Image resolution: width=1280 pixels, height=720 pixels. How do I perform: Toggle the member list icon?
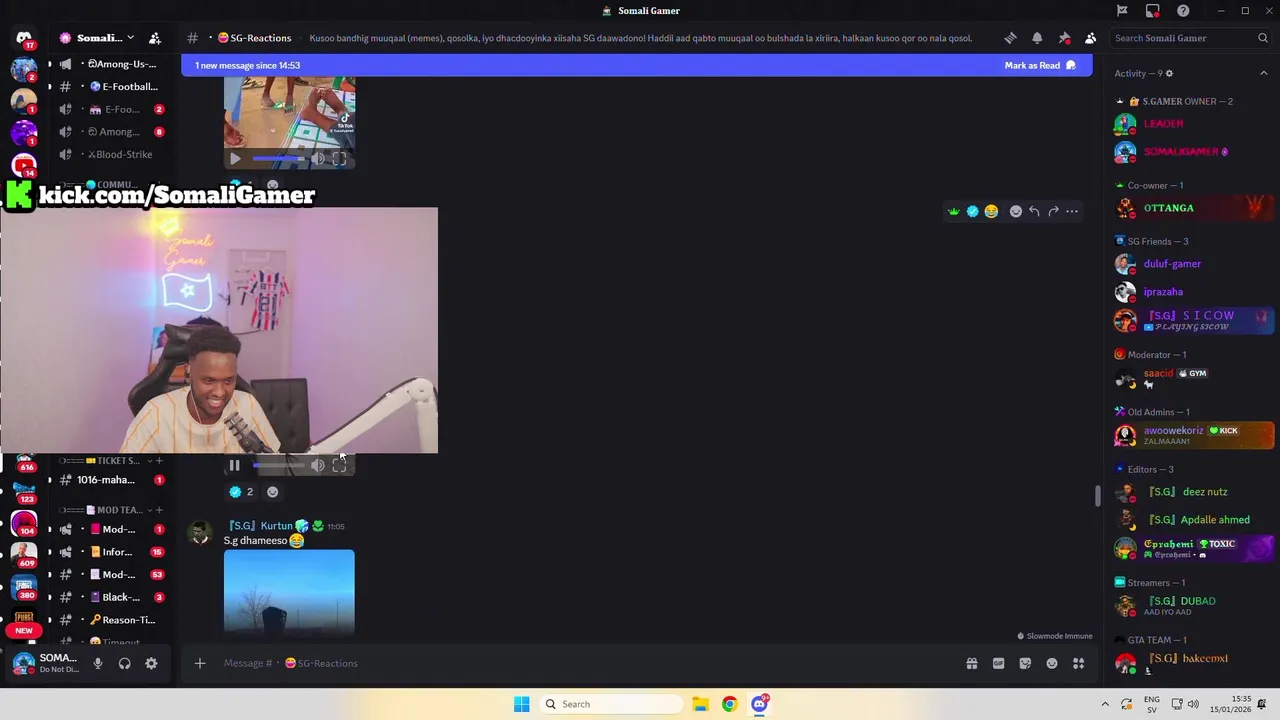tap(1090, 38)
